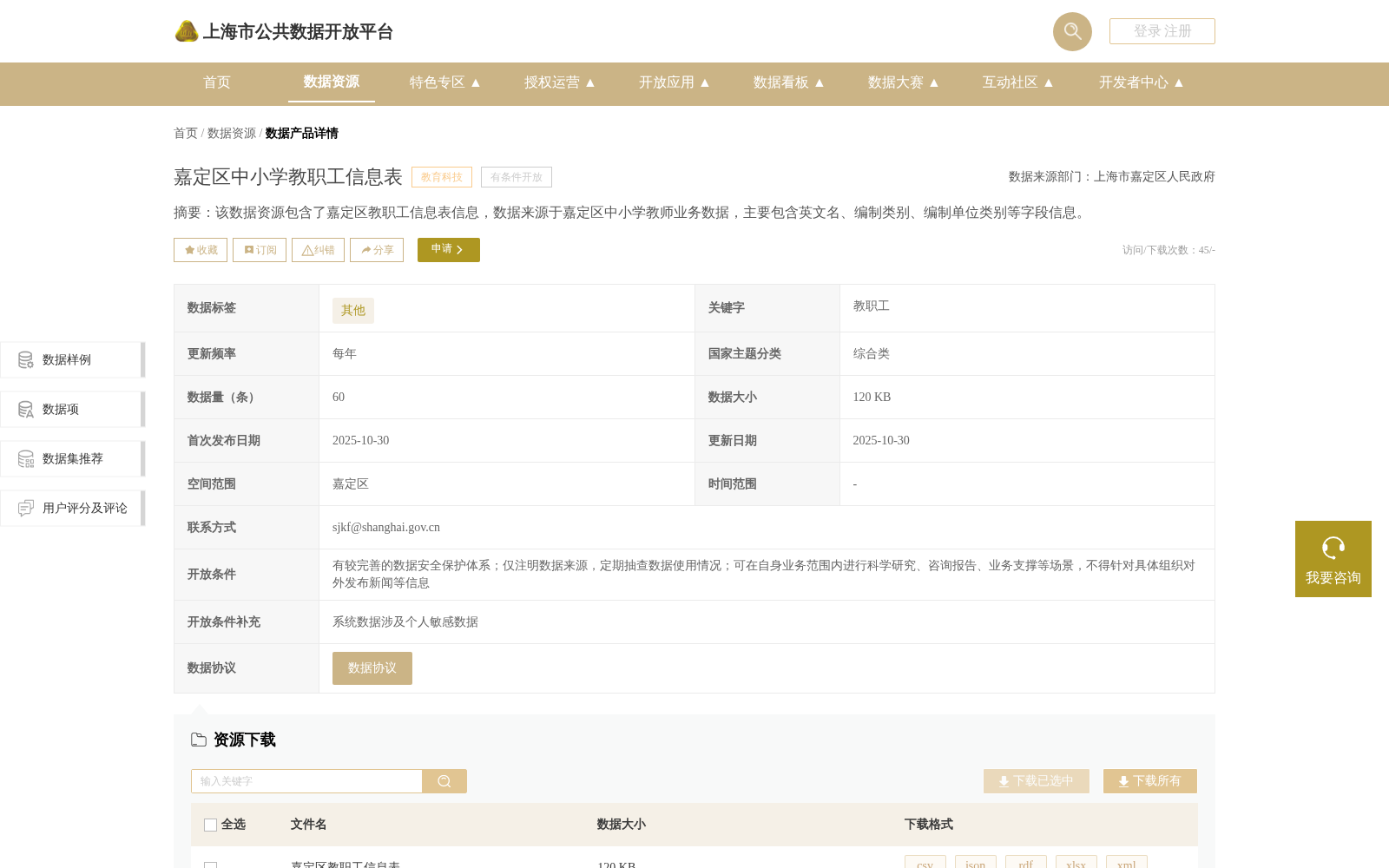
Task: Click the 资源下载 folder icon
Action: (199, 740)
